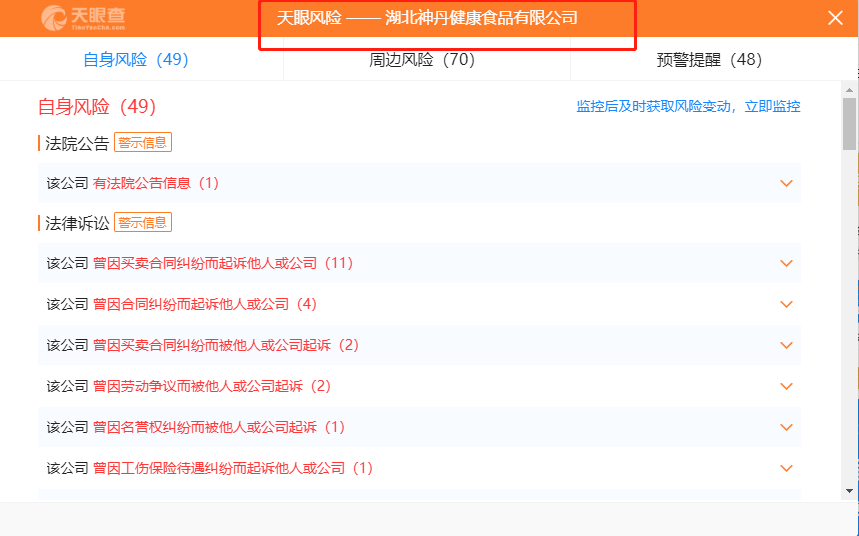Click the 法院公告 section heading
The height and width of the screenshot is (536, 859).
77,143
